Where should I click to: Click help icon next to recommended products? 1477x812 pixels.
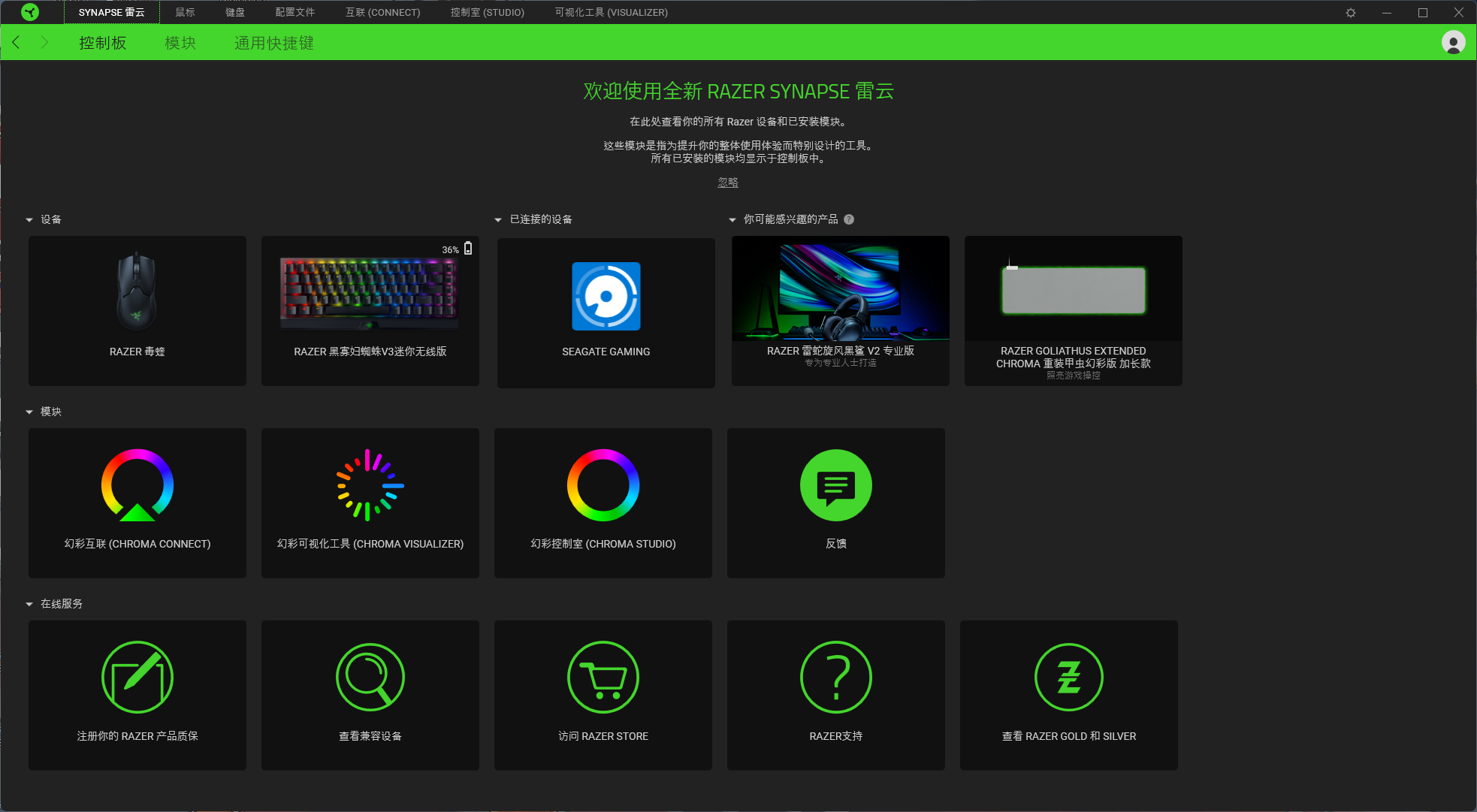click(x=849, y=219)
